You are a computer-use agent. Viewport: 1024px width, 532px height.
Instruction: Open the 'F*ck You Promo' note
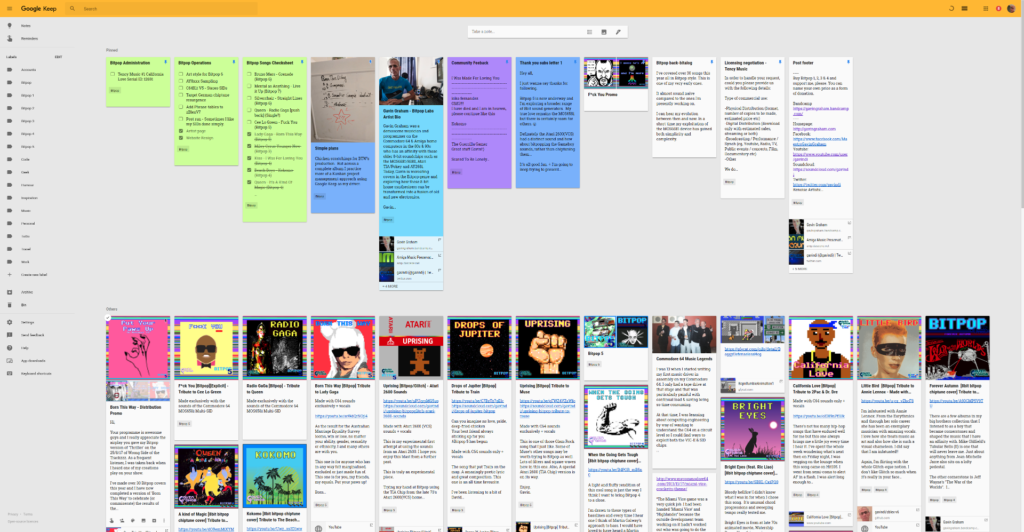[x=616, y=84]
